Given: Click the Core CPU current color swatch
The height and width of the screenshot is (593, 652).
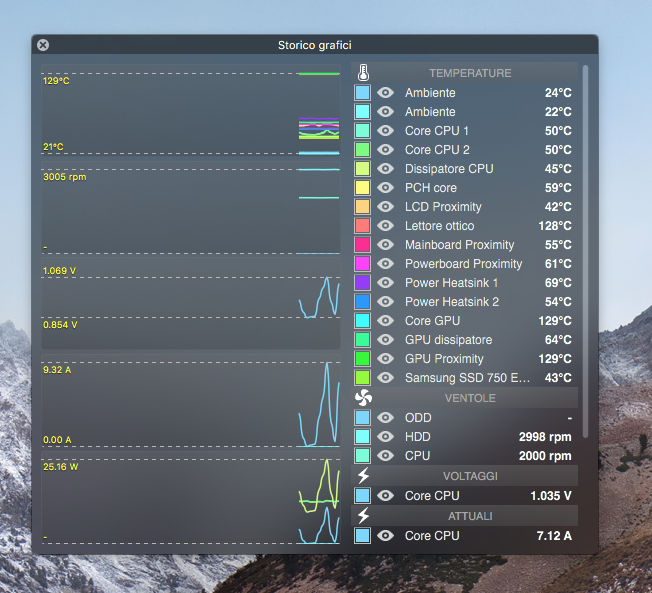Looking at the screenshot, I should tap(363, 536).
